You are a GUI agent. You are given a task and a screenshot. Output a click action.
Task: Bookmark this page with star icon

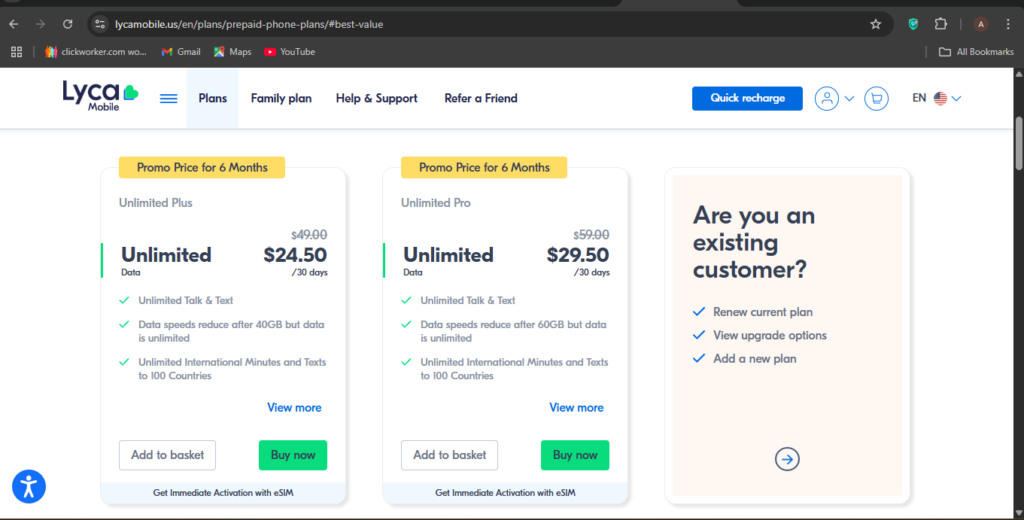(876, 24)
